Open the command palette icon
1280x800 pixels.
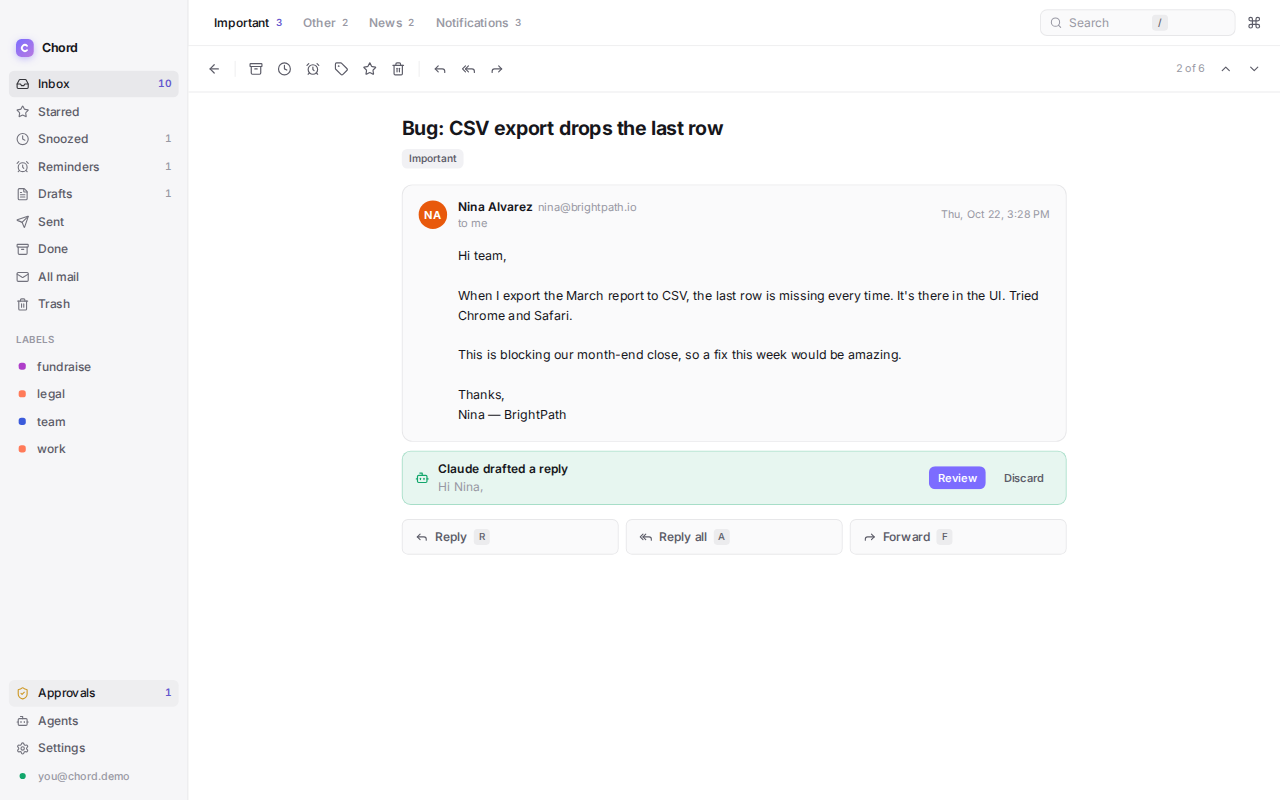pyautogui.click(x=1254, y=23)
